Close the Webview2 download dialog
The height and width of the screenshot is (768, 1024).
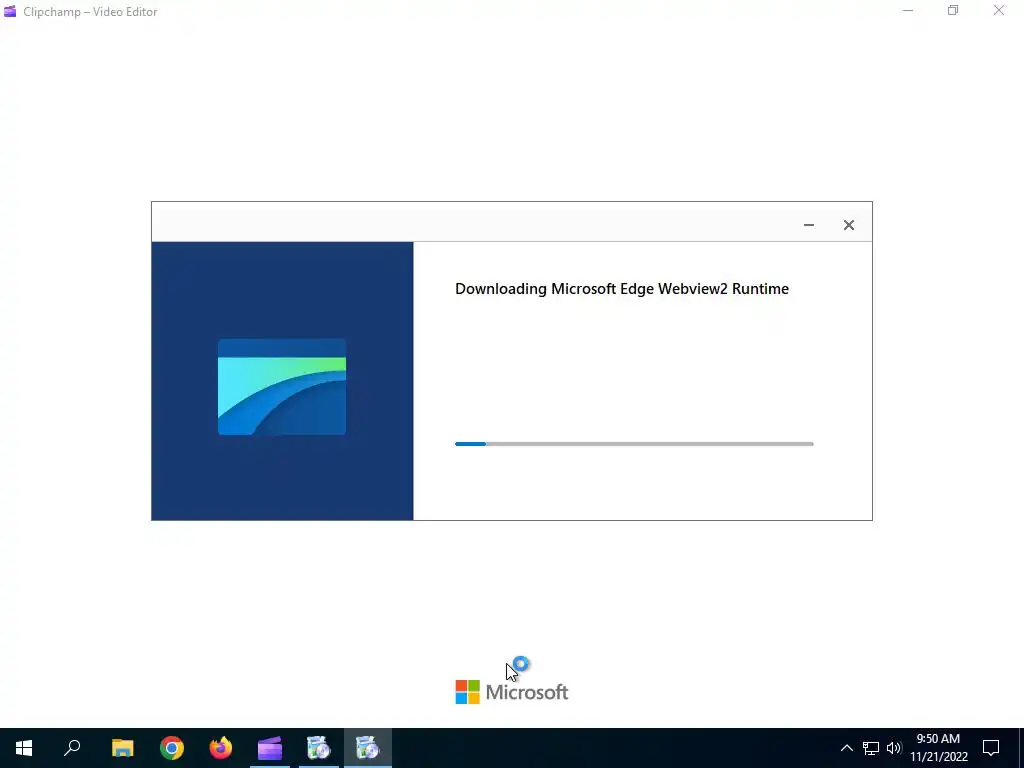[x=848, y=225]
